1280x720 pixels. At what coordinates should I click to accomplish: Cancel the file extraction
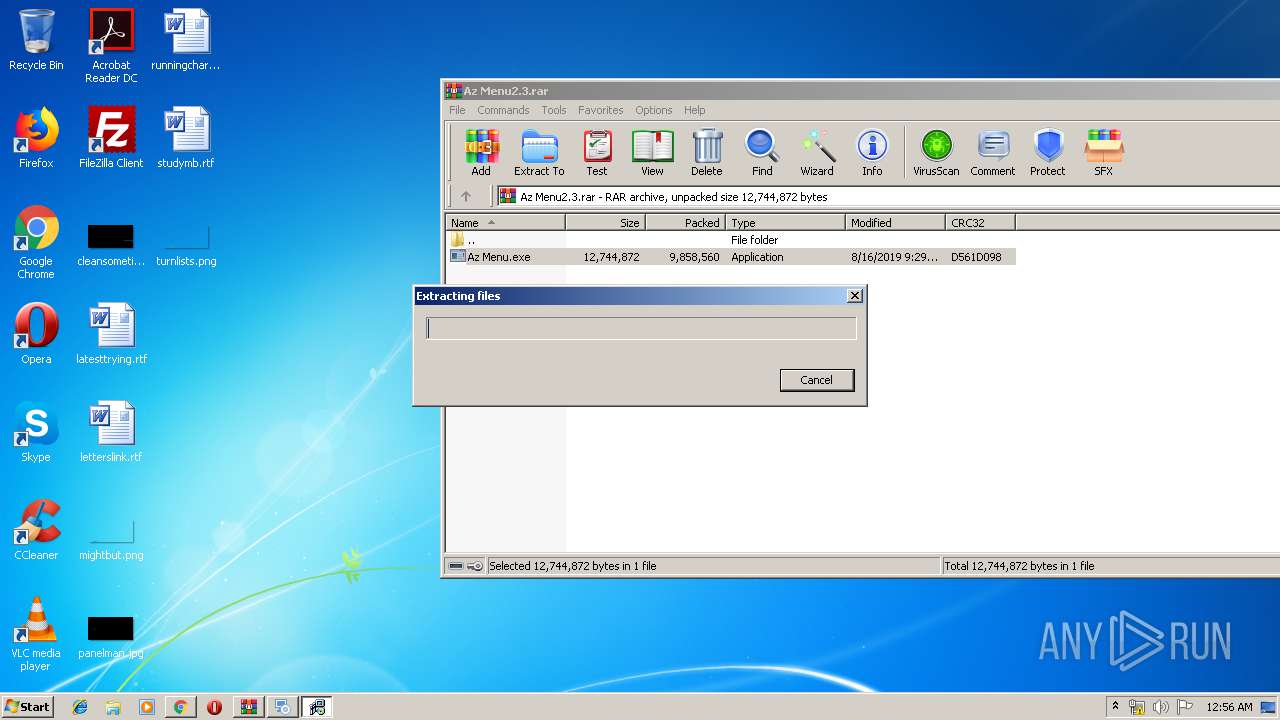pos(816,380)
